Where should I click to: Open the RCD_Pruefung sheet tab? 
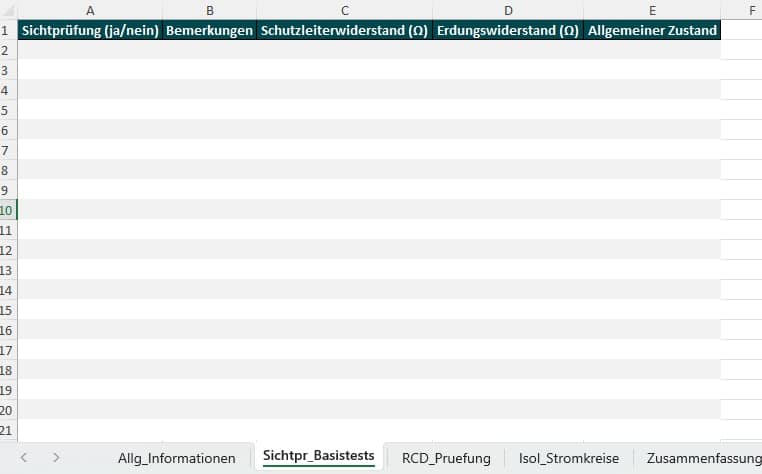(446, 458)
